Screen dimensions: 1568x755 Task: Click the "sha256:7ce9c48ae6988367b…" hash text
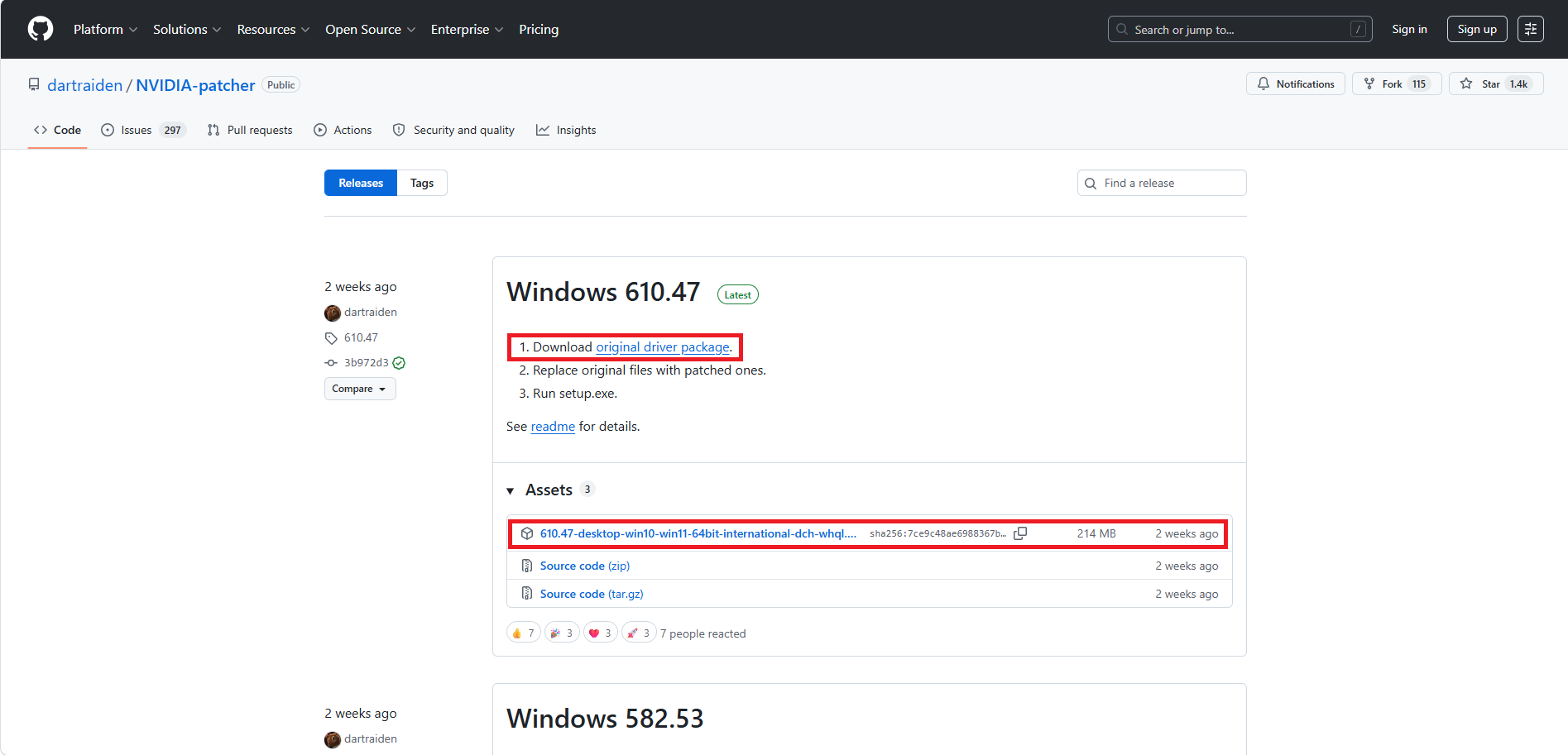[937, 533]
